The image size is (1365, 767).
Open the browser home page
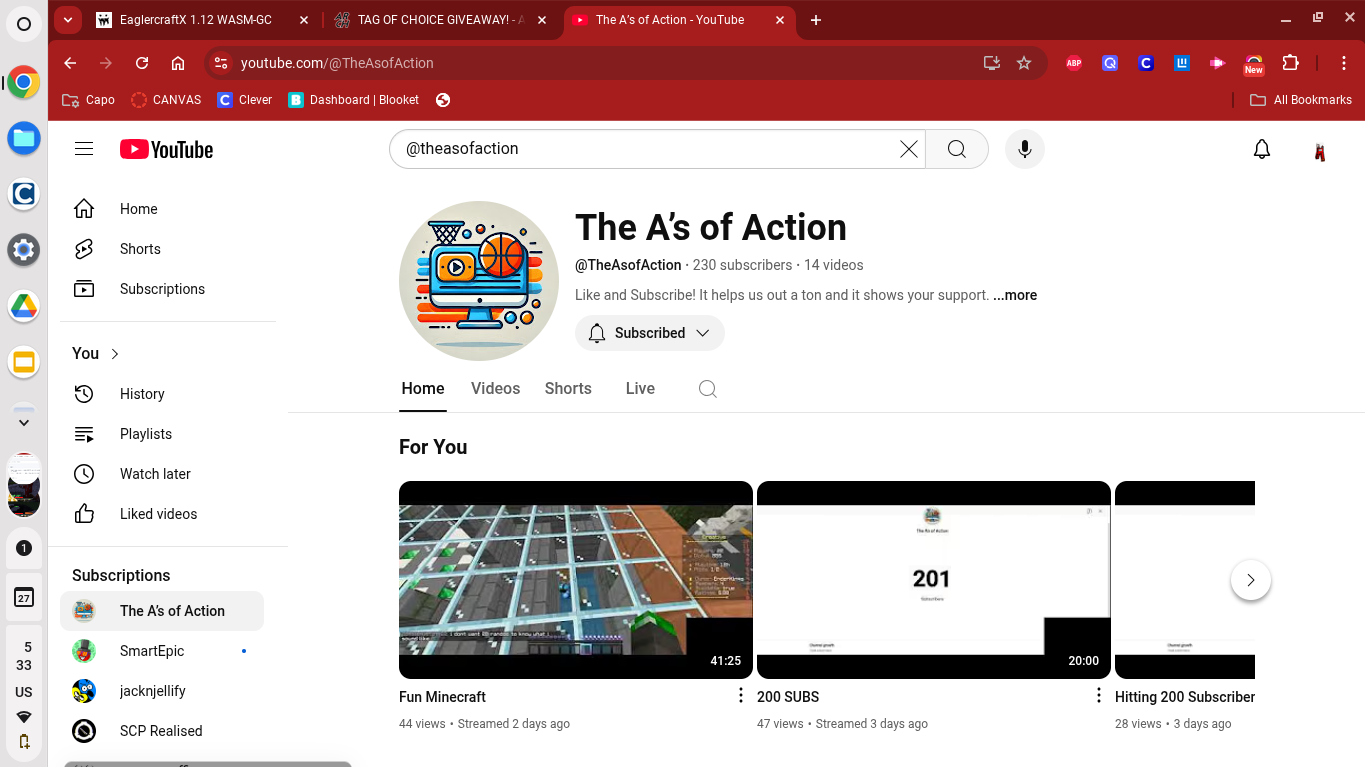(178, 63)
